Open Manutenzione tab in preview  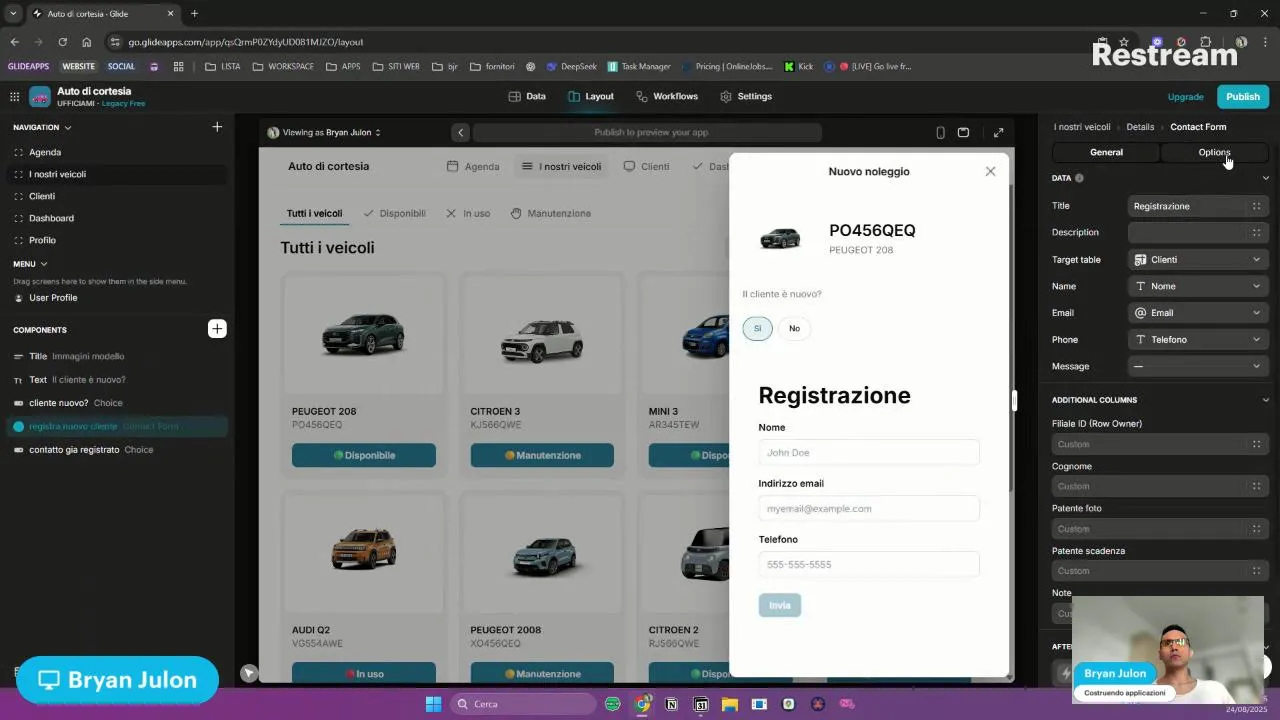550,213
